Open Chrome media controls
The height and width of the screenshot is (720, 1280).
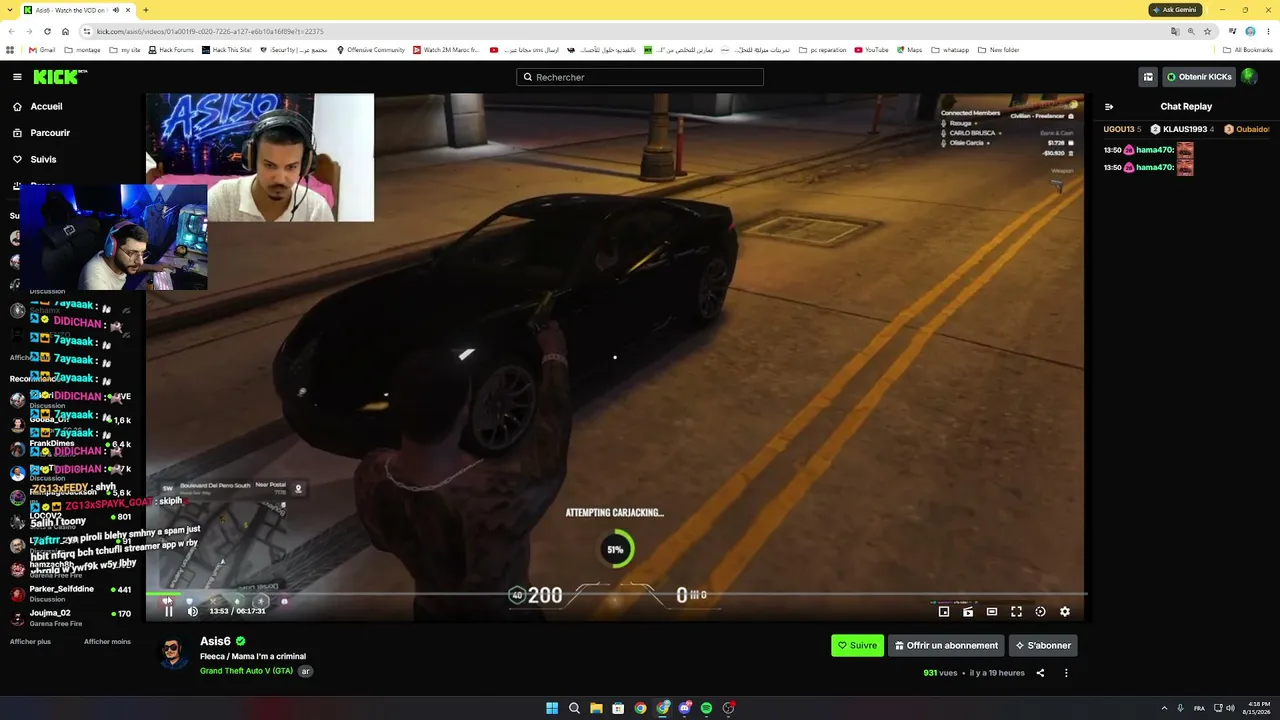[x=1232, y=31]
